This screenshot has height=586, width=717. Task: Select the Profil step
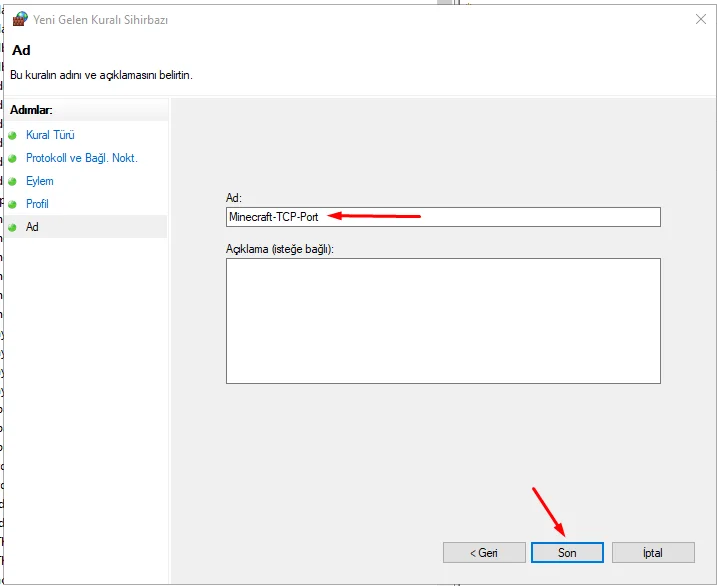click(x=37, y=204)
